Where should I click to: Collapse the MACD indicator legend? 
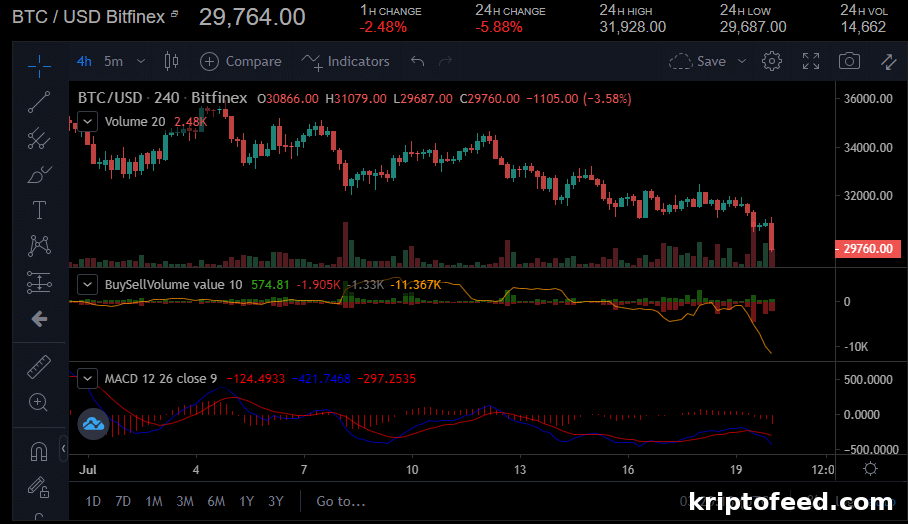[87, 379]
